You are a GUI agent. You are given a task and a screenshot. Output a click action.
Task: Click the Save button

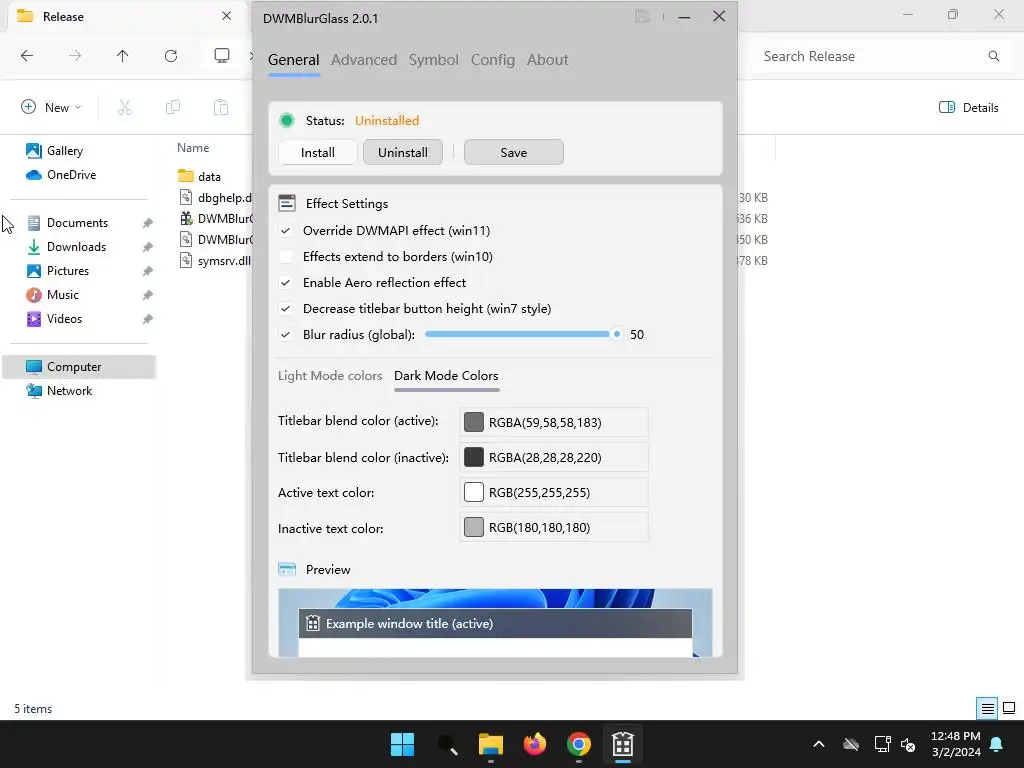(x=513, y=152)
